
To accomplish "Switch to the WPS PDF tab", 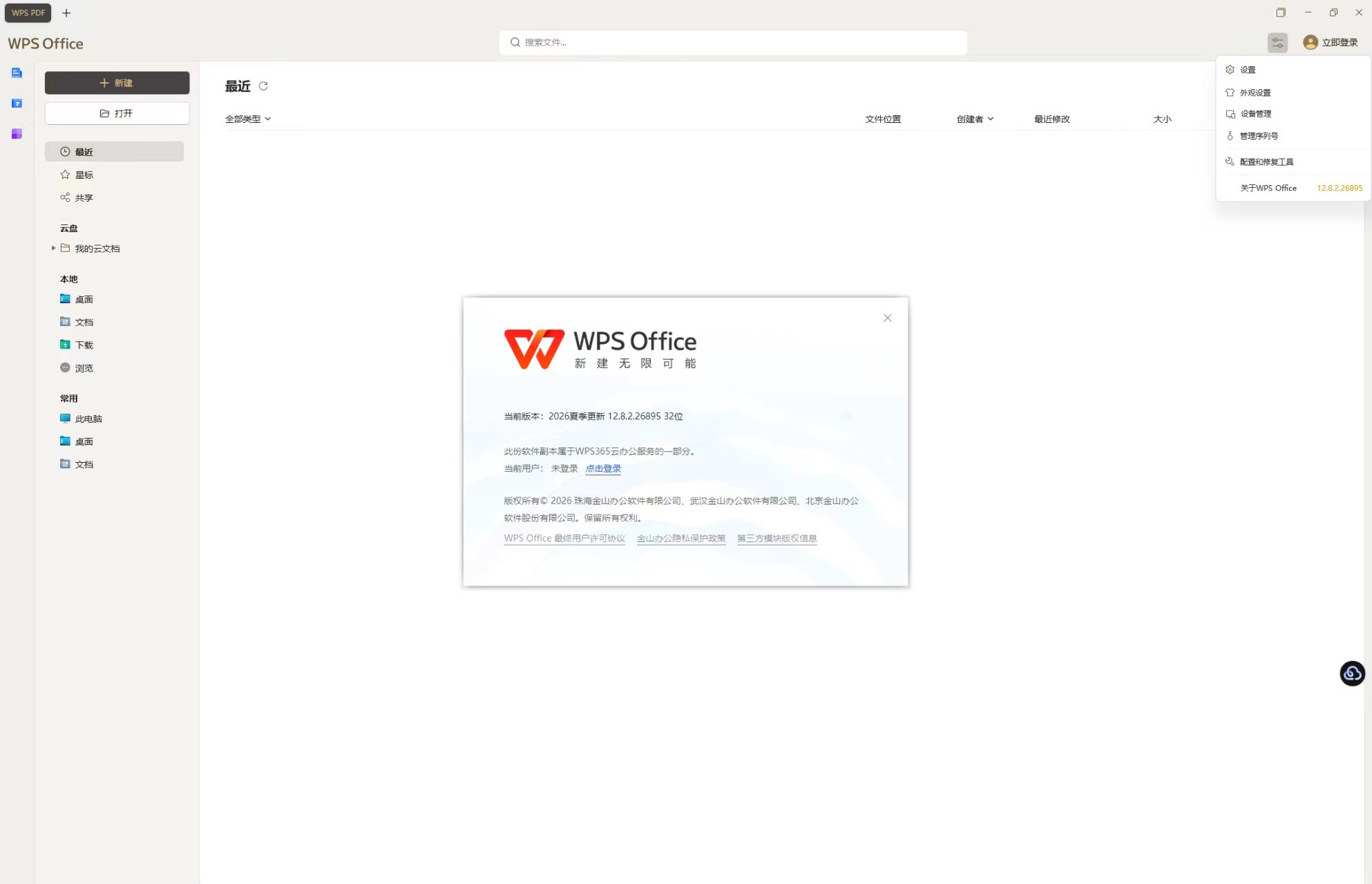I will click(28, 12).
